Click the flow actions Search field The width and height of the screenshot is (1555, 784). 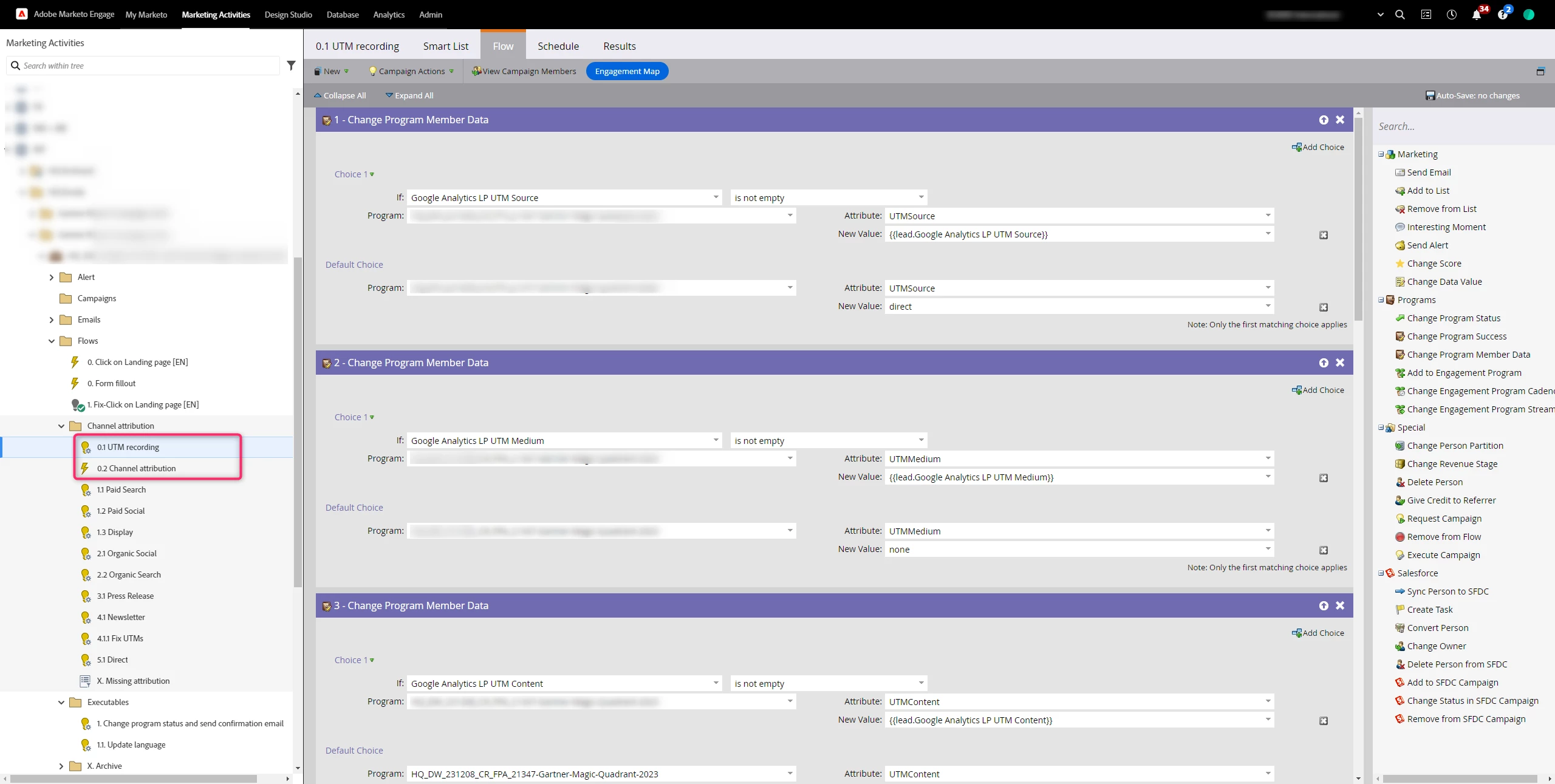click(x=1458, y=126)
